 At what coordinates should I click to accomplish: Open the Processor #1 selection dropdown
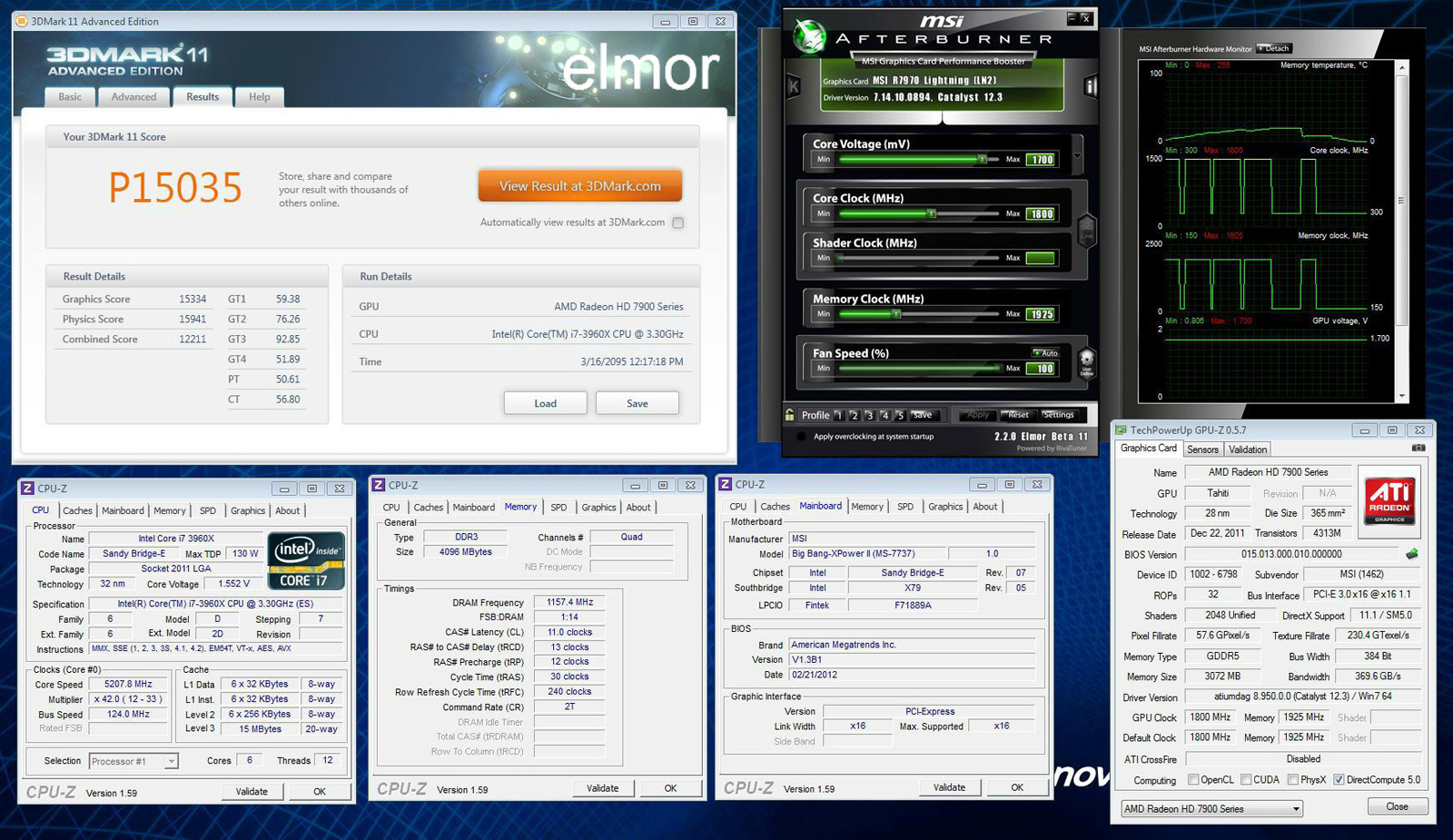[x=169, y=761]
